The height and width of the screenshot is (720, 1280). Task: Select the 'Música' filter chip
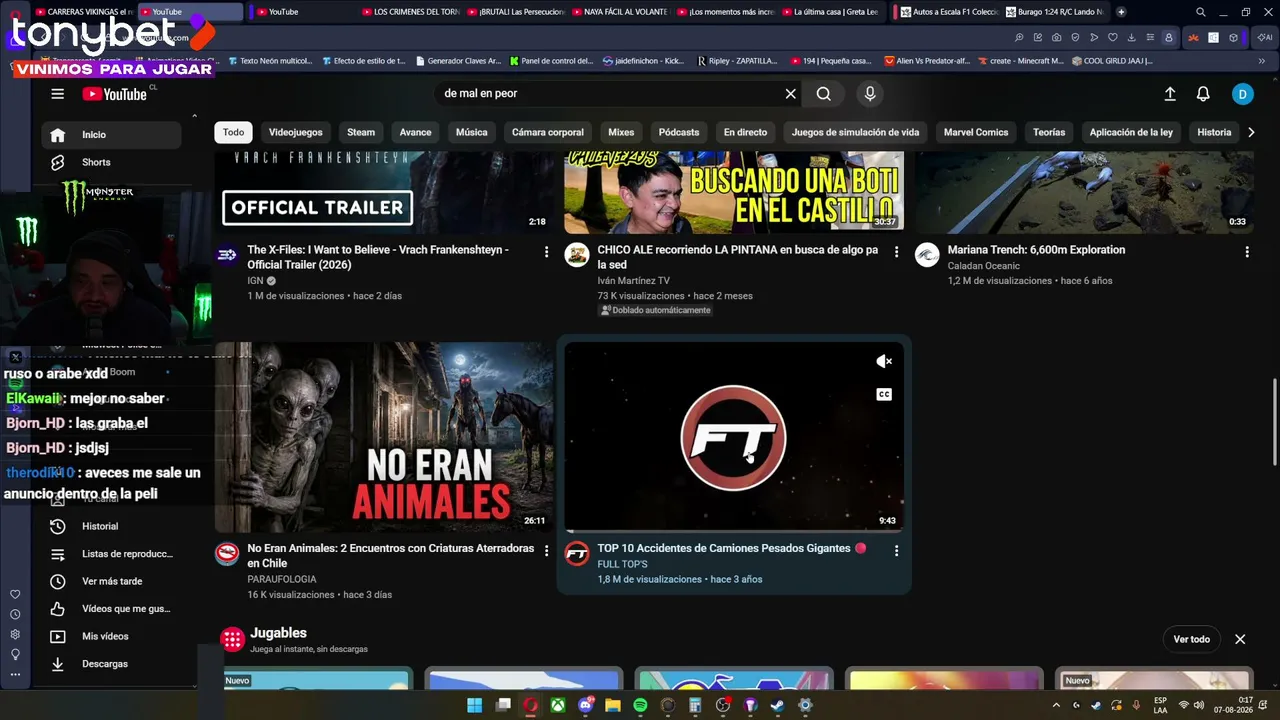point(472,132)
